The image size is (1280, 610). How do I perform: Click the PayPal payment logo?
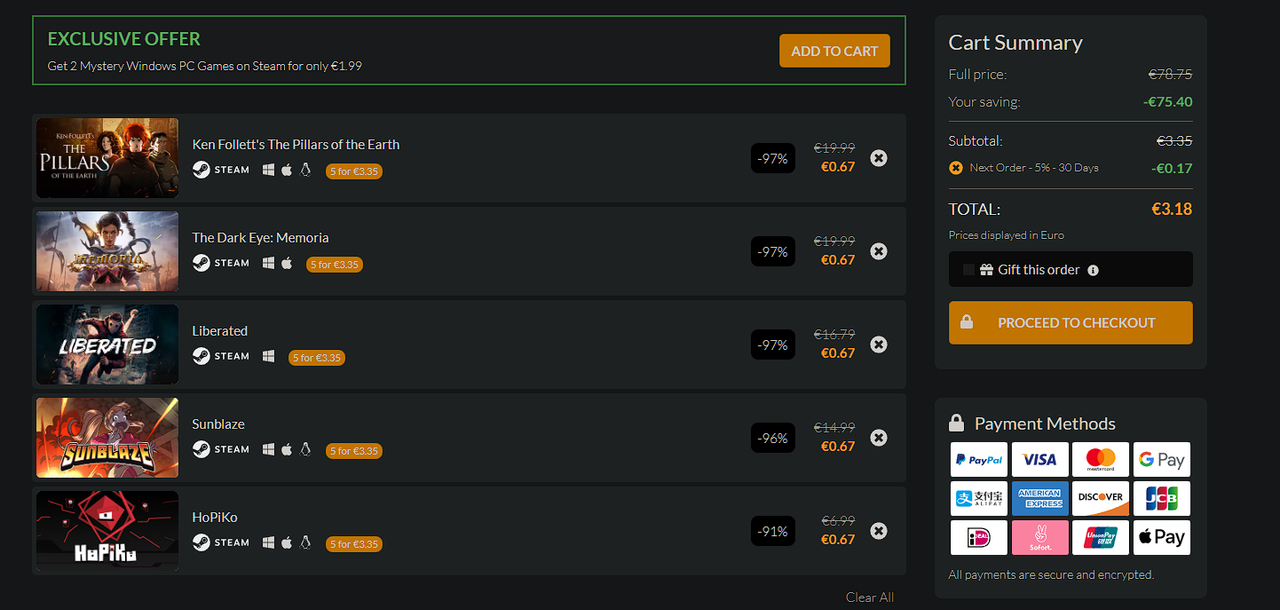pyautogui.click(x=979, y=460)
